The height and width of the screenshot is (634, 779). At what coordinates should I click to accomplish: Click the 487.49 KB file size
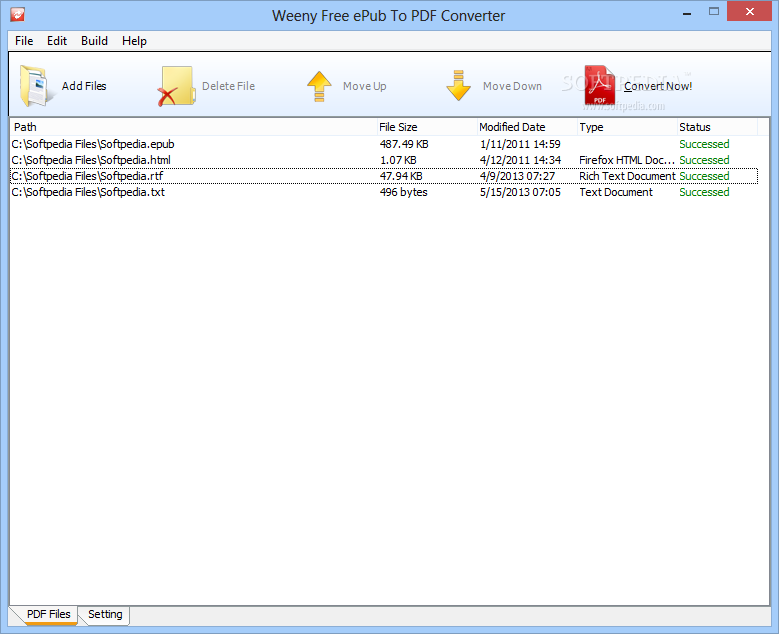[x=404, y=144]
